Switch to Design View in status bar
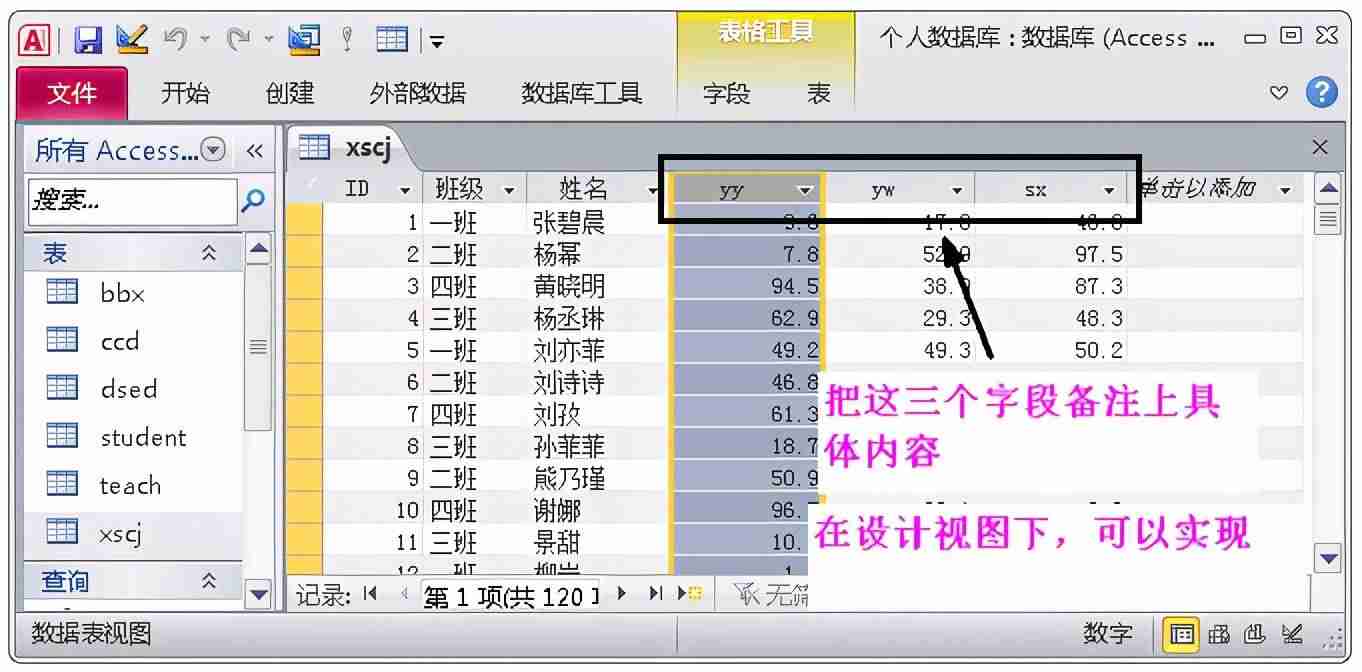The image size is (1362, 672). (1291, 634)
